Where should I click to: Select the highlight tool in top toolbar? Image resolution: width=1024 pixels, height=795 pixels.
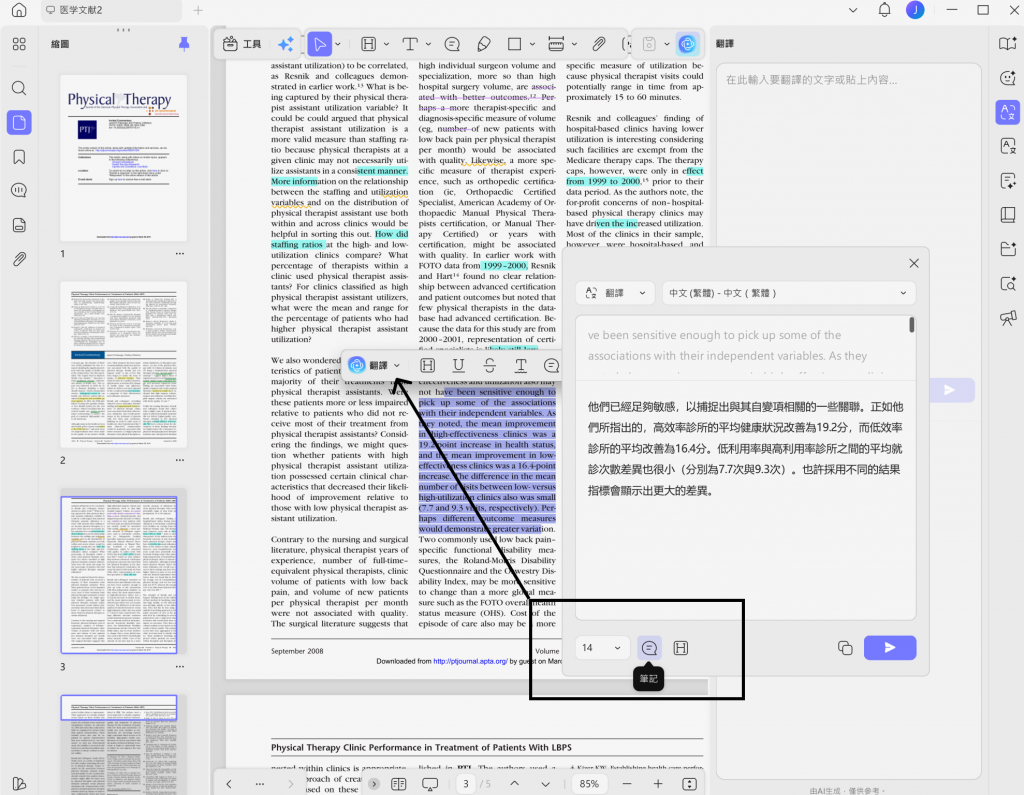coord(369,44)
